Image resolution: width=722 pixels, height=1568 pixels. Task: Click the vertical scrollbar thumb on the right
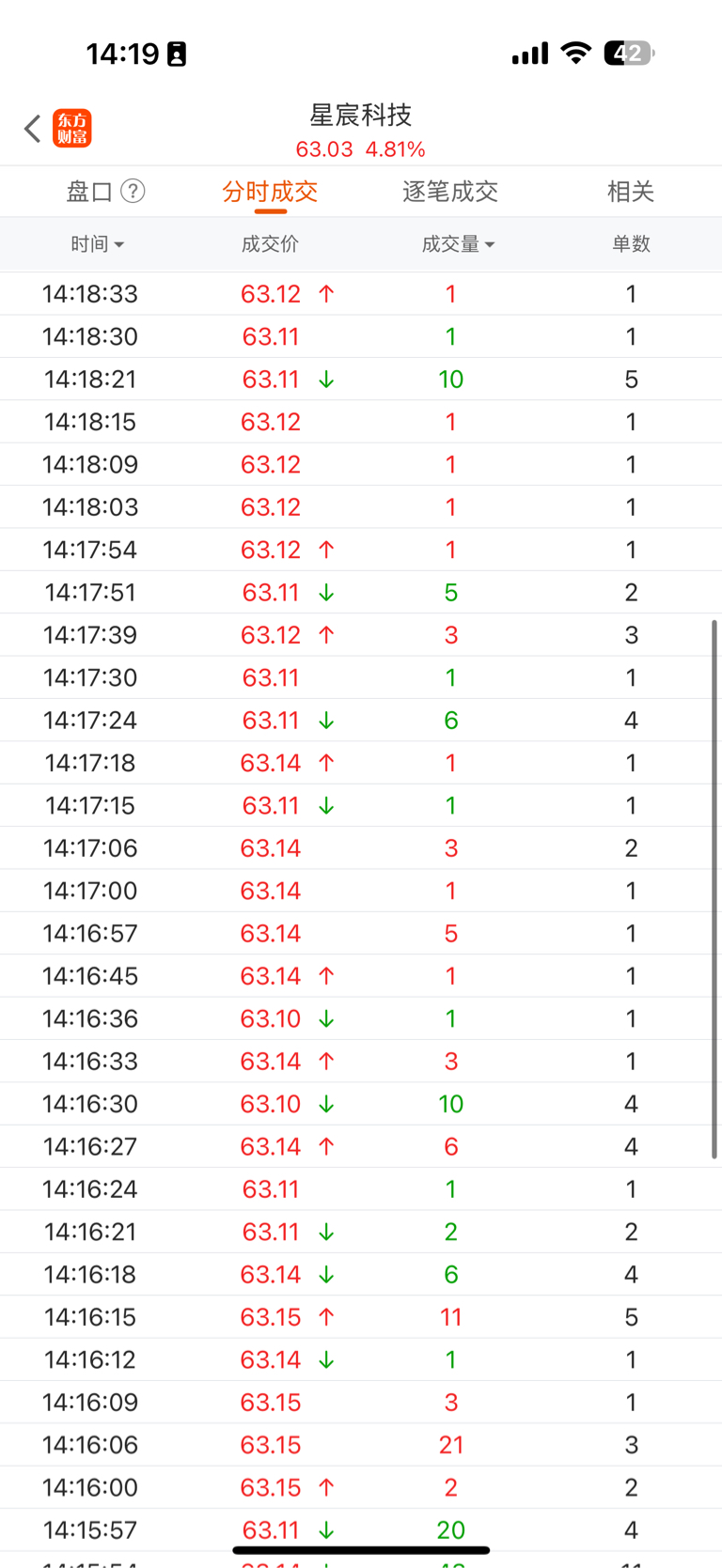[x=714, y=889]
